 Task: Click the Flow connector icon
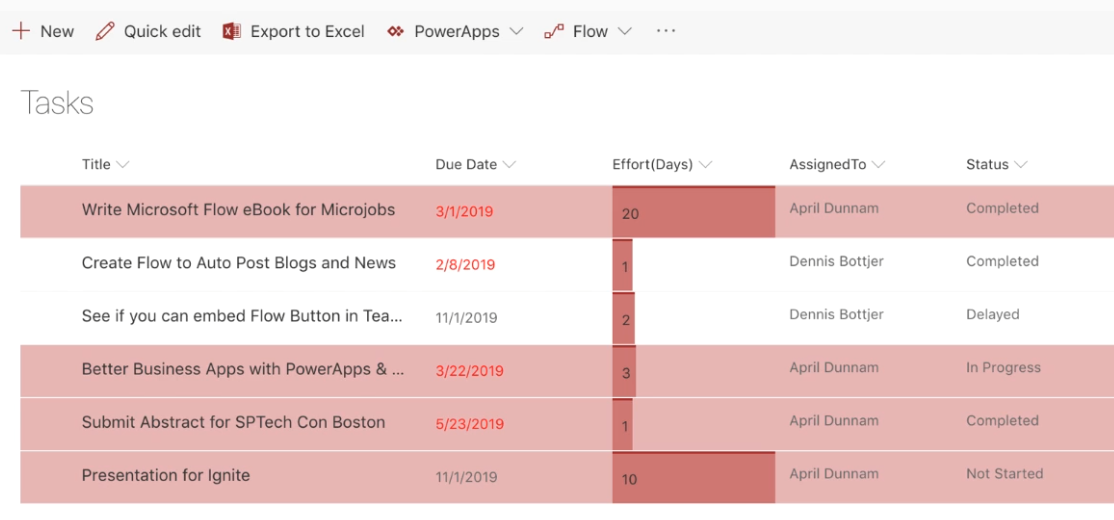click(x=554, y=31)
